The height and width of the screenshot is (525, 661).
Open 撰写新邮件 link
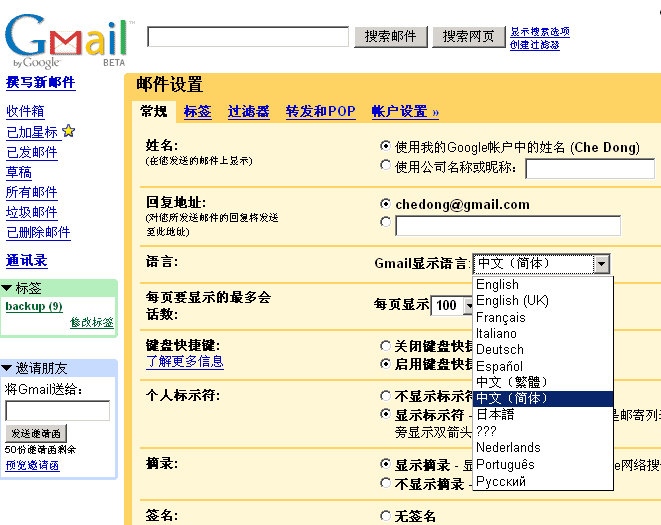coord(40,82)
